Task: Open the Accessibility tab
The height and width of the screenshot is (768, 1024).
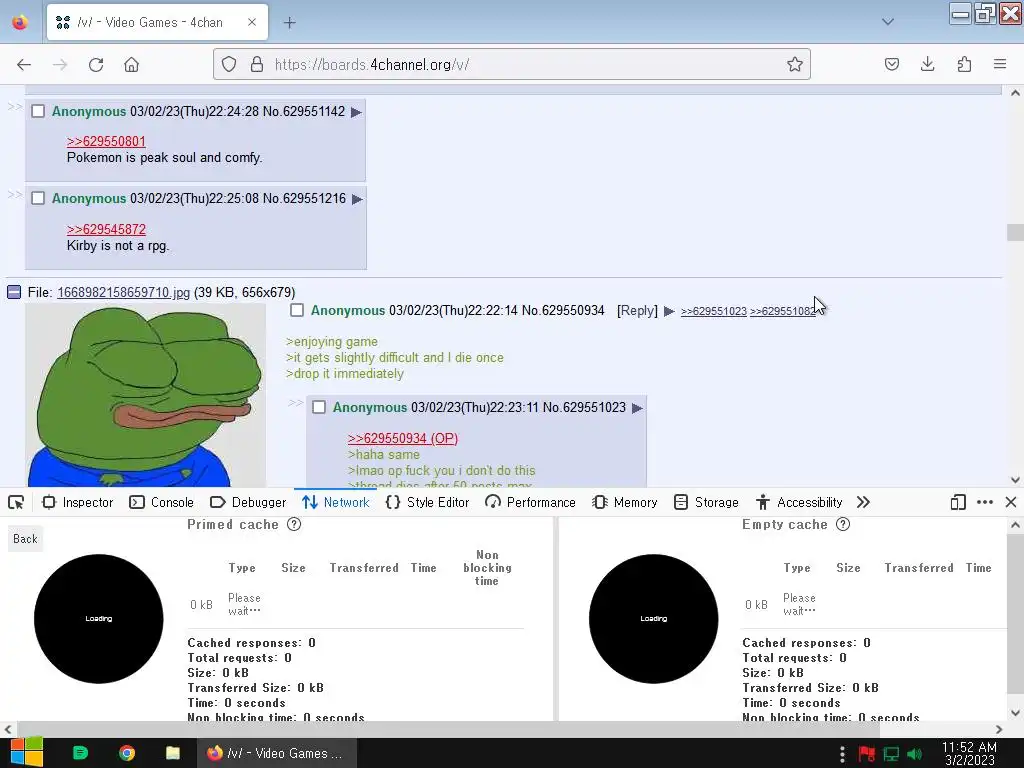Action: [799, 502]
